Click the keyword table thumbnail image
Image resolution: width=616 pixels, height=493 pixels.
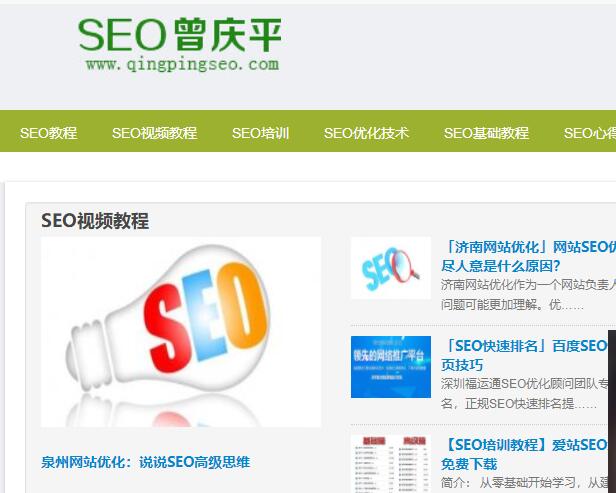click(390, 464)
